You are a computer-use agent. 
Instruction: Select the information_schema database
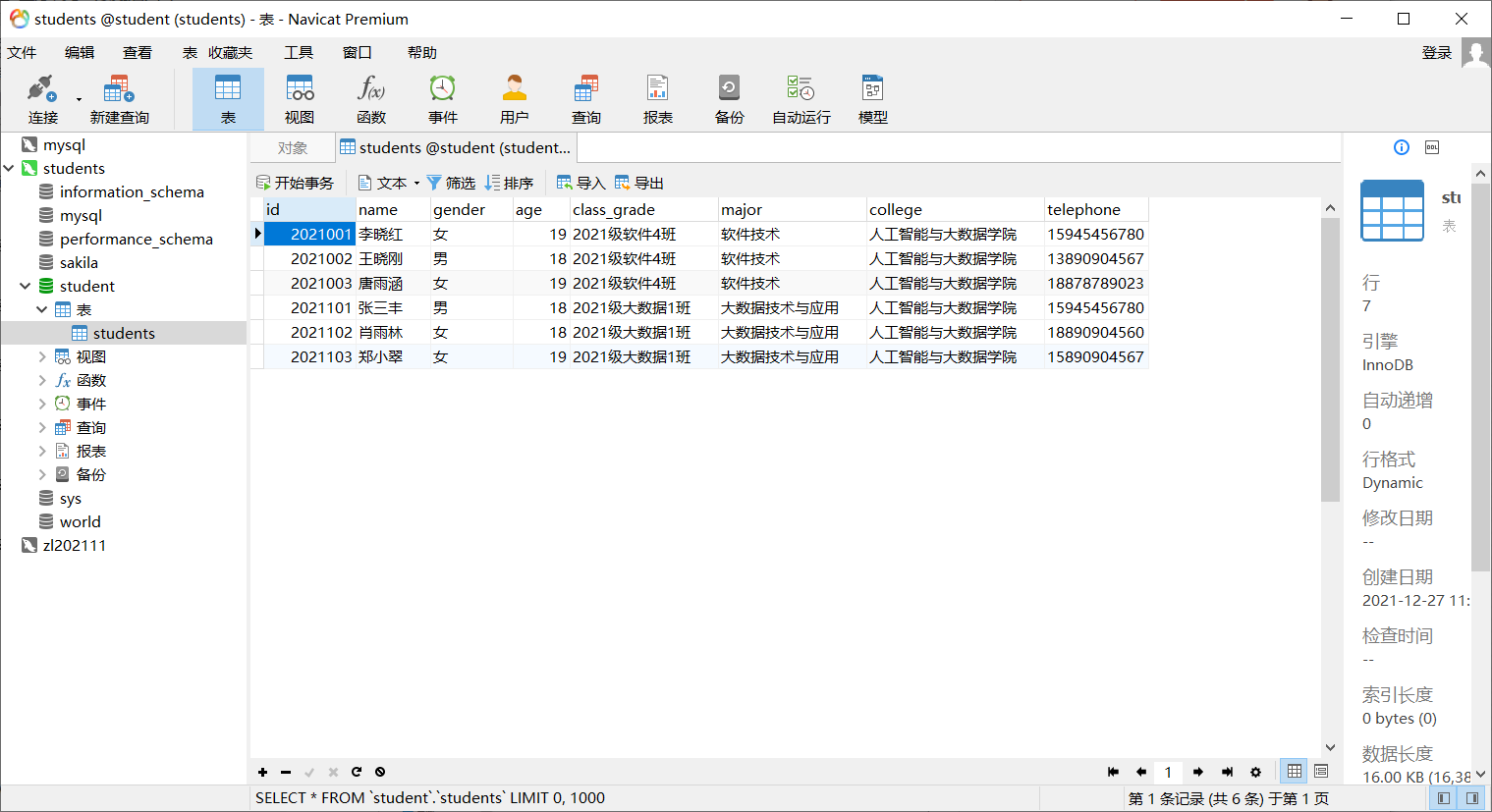point(132,191)
